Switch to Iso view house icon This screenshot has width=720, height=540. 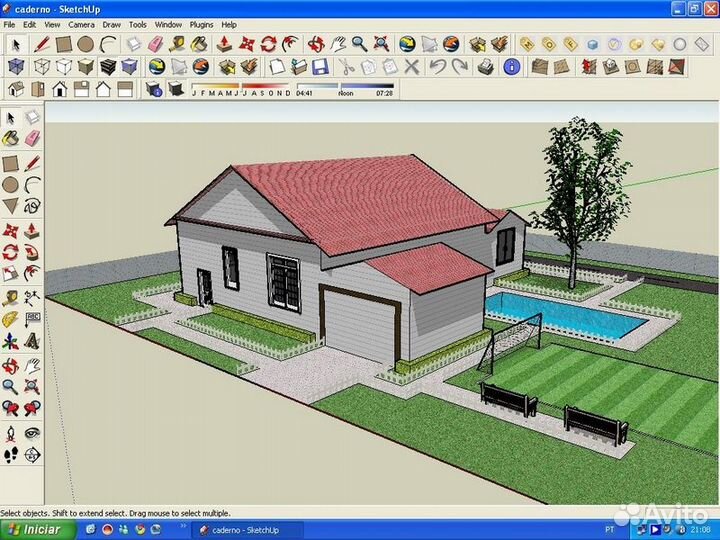[x=15, y=89]
